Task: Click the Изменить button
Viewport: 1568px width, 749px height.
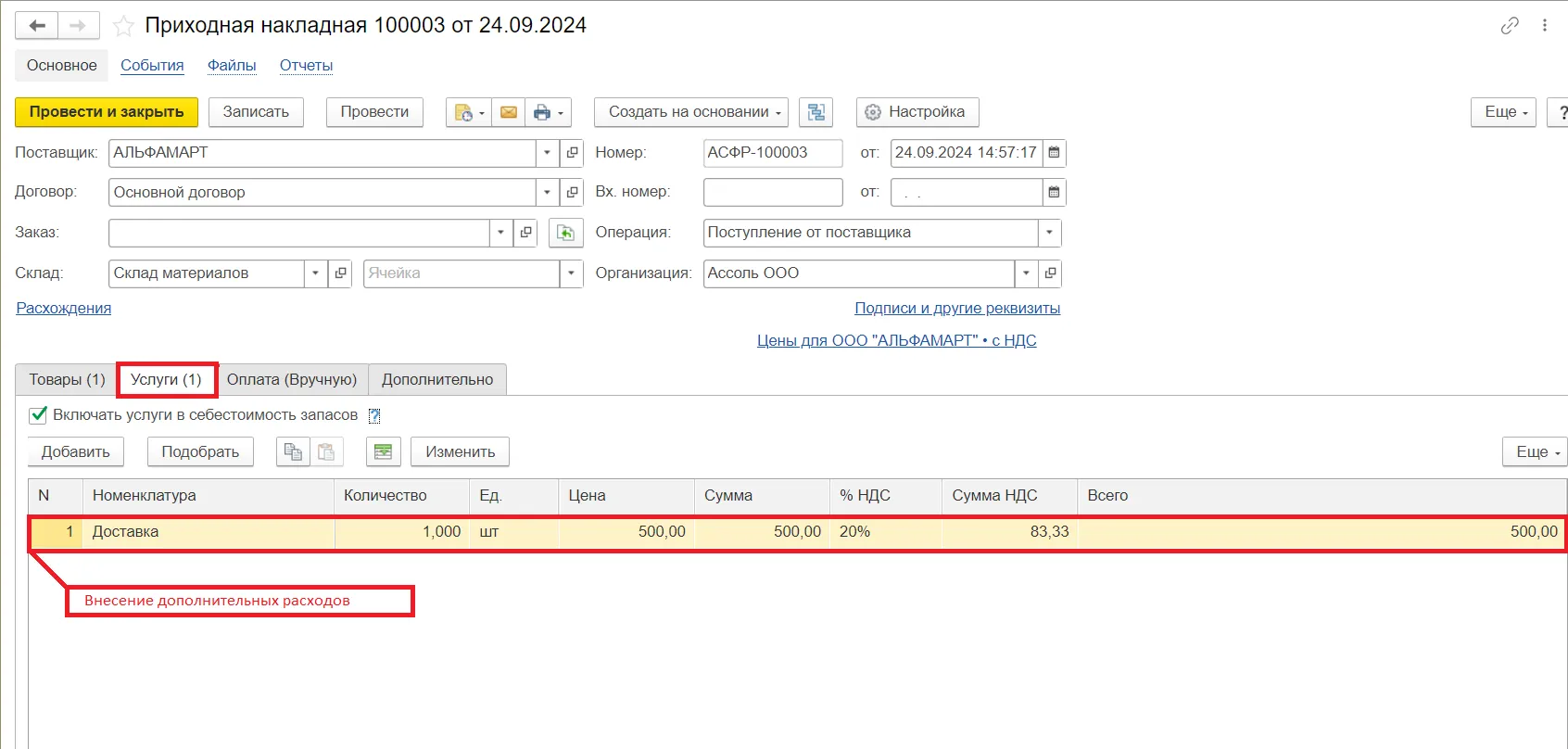Action: 461,452
